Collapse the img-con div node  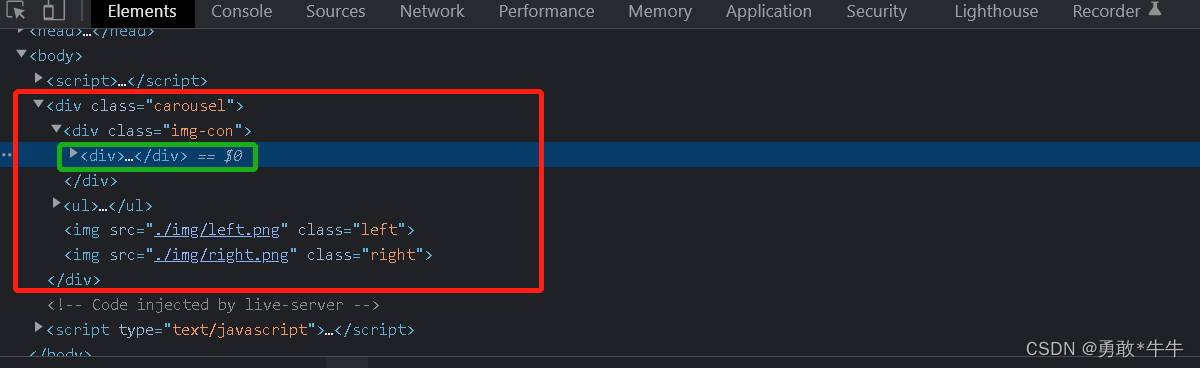[57, 129]
